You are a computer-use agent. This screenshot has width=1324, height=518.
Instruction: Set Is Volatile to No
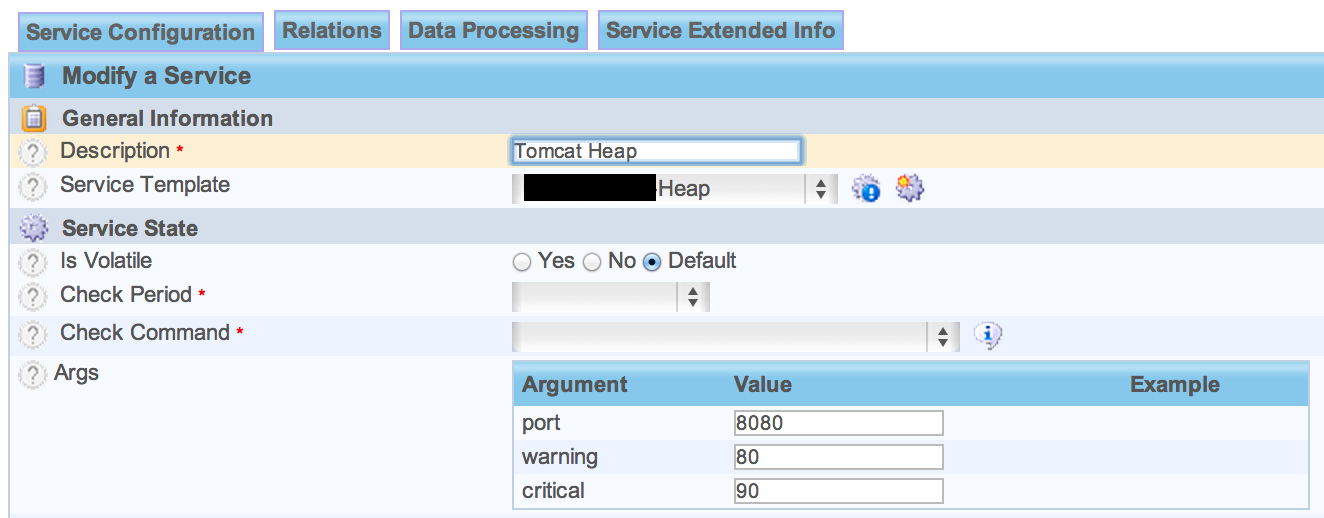click(592, 262)
